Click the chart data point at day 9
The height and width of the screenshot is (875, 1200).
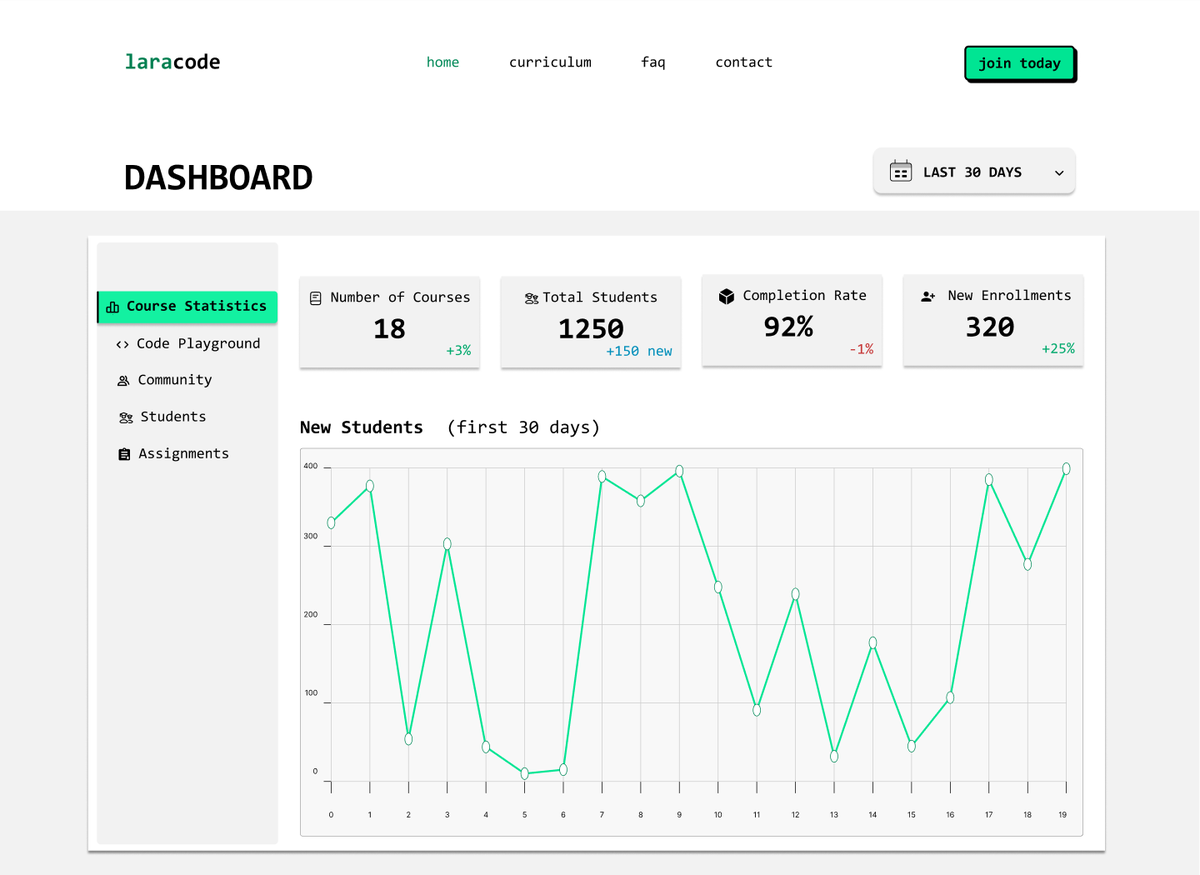coord(679,471)
